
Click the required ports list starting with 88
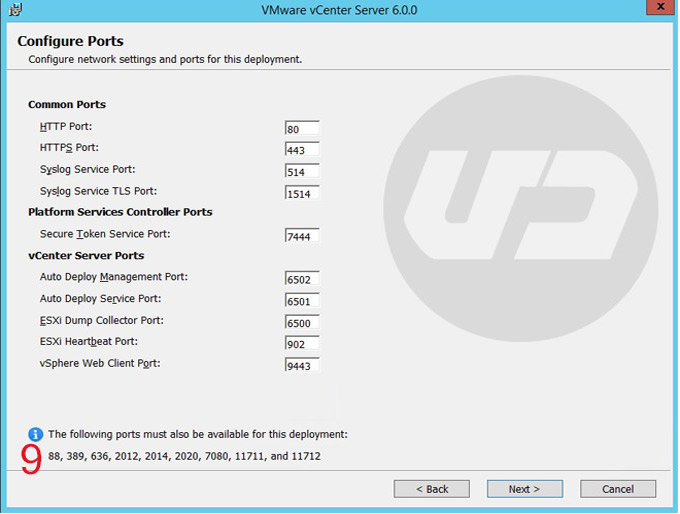point(184,456)
